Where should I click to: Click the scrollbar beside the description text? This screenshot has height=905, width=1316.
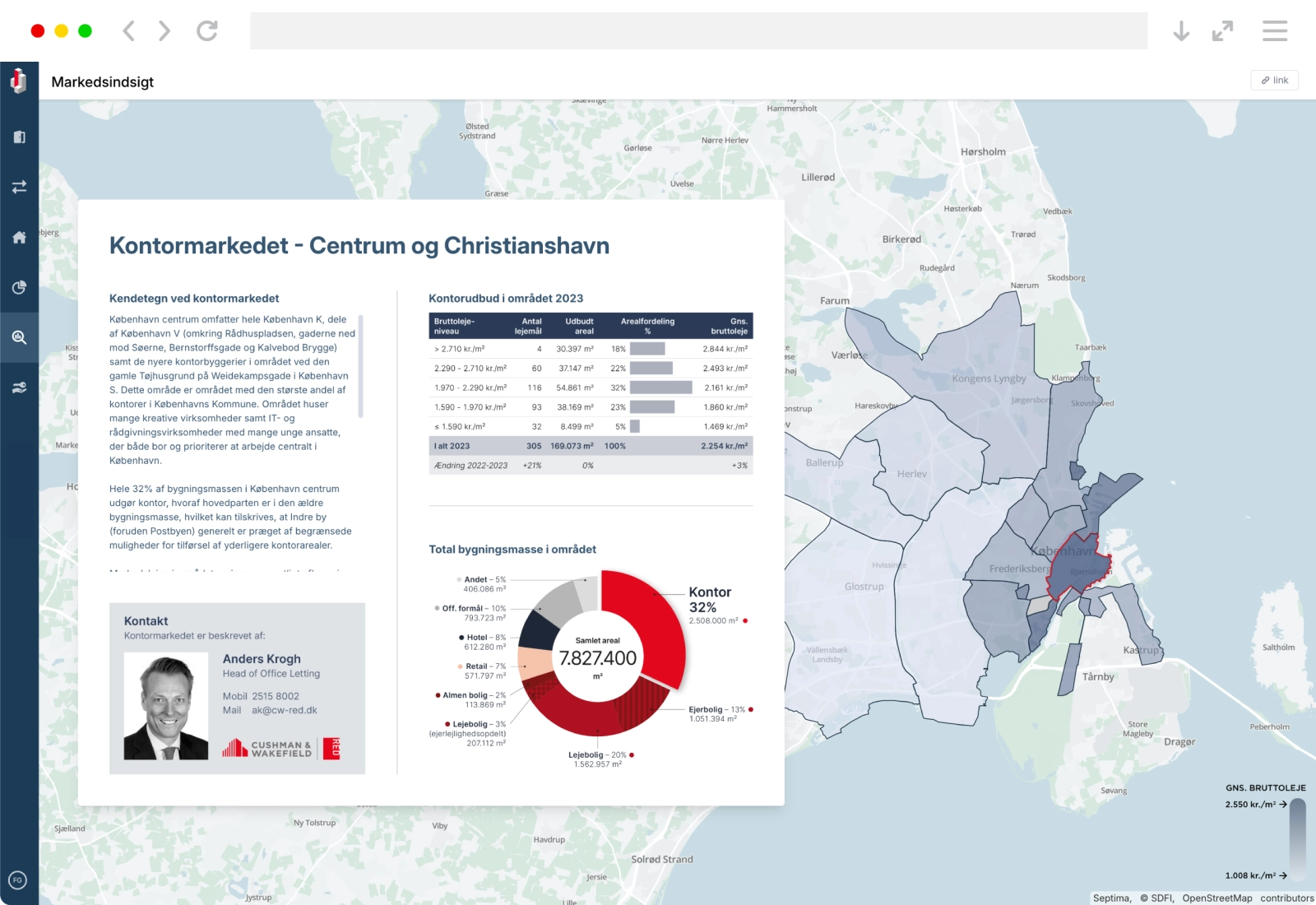360,365
